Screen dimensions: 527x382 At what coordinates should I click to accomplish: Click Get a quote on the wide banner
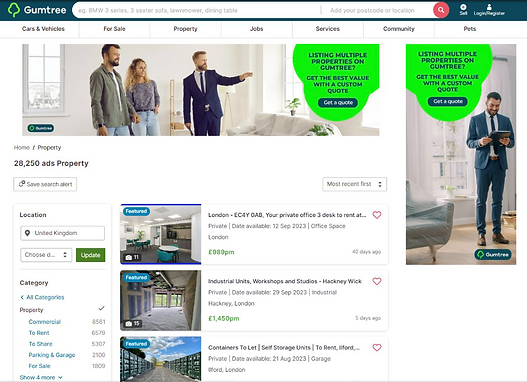click(338, 102)
